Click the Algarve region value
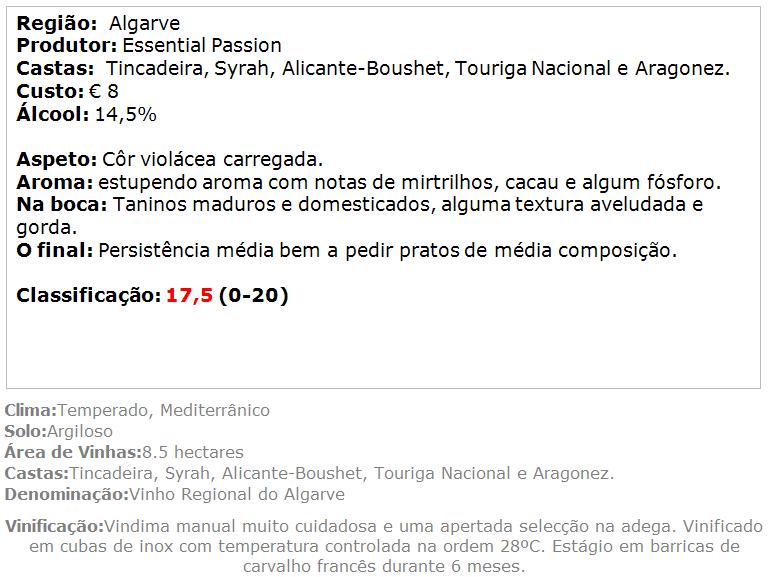769x577 pixels. tap(145, 24)
